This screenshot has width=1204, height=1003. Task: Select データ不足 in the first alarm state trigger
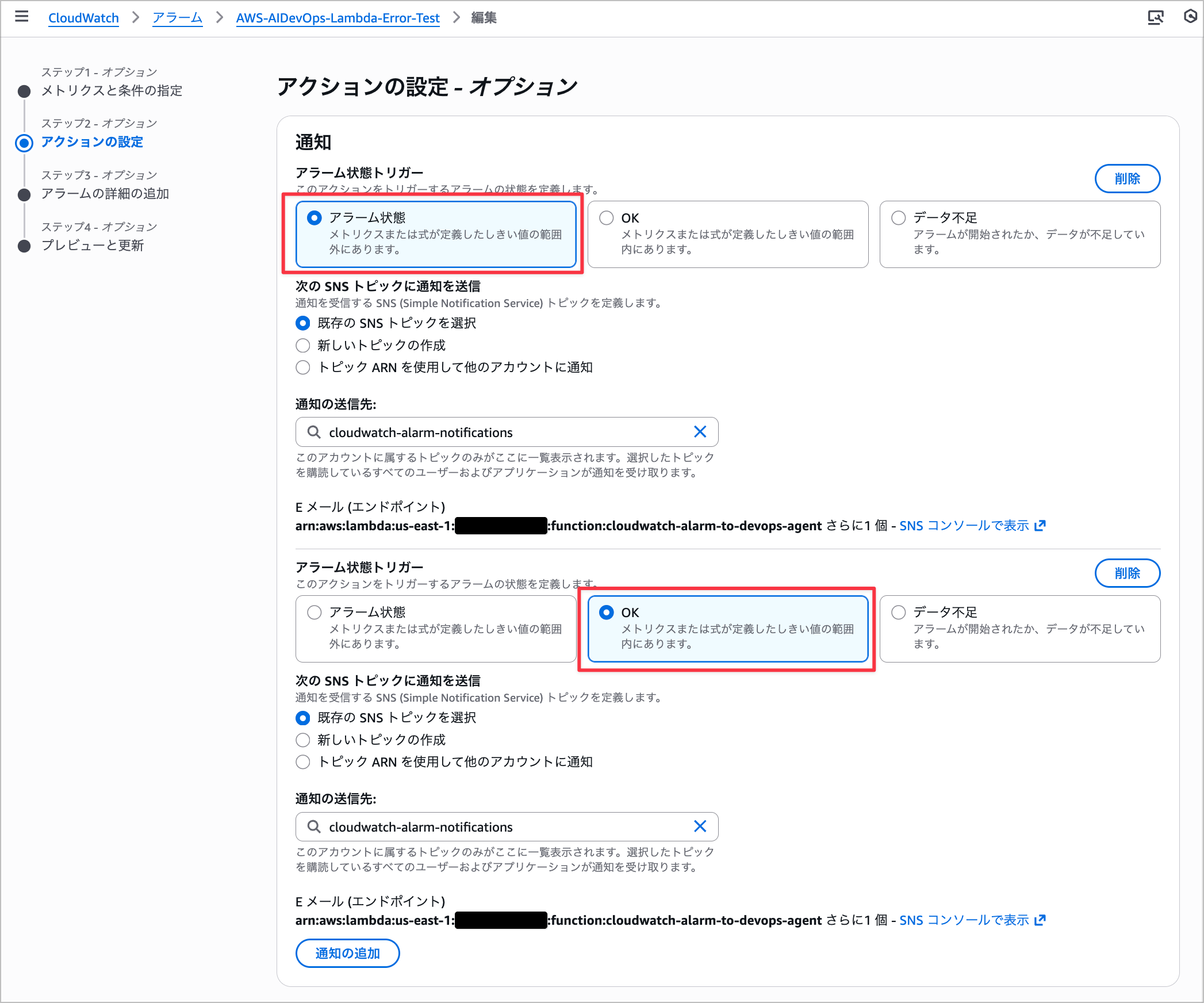pos(898,217)
